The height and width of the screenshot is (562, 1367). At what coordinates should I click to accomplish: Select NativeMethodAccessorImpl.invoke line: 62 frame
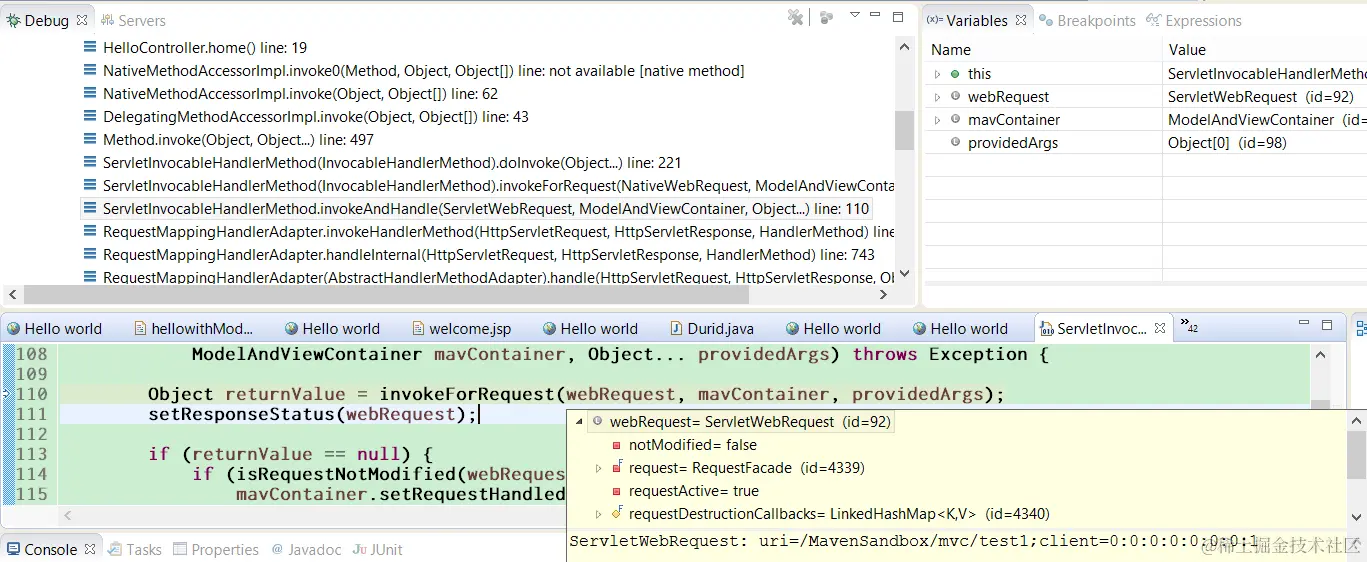coord(300,94)
